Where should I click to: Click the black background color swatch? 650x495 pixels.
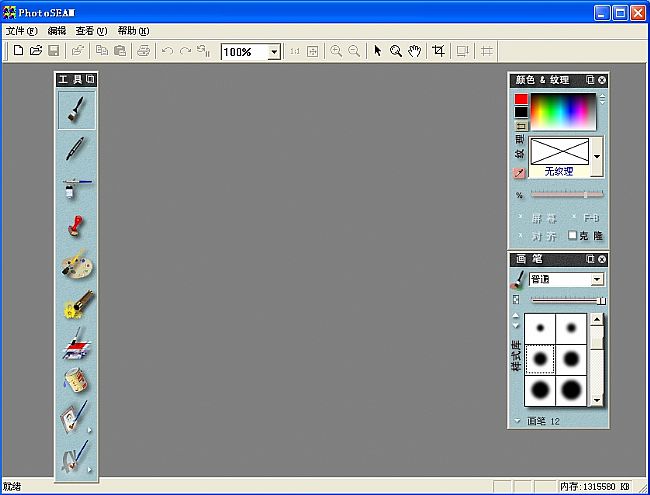point(521,112)
